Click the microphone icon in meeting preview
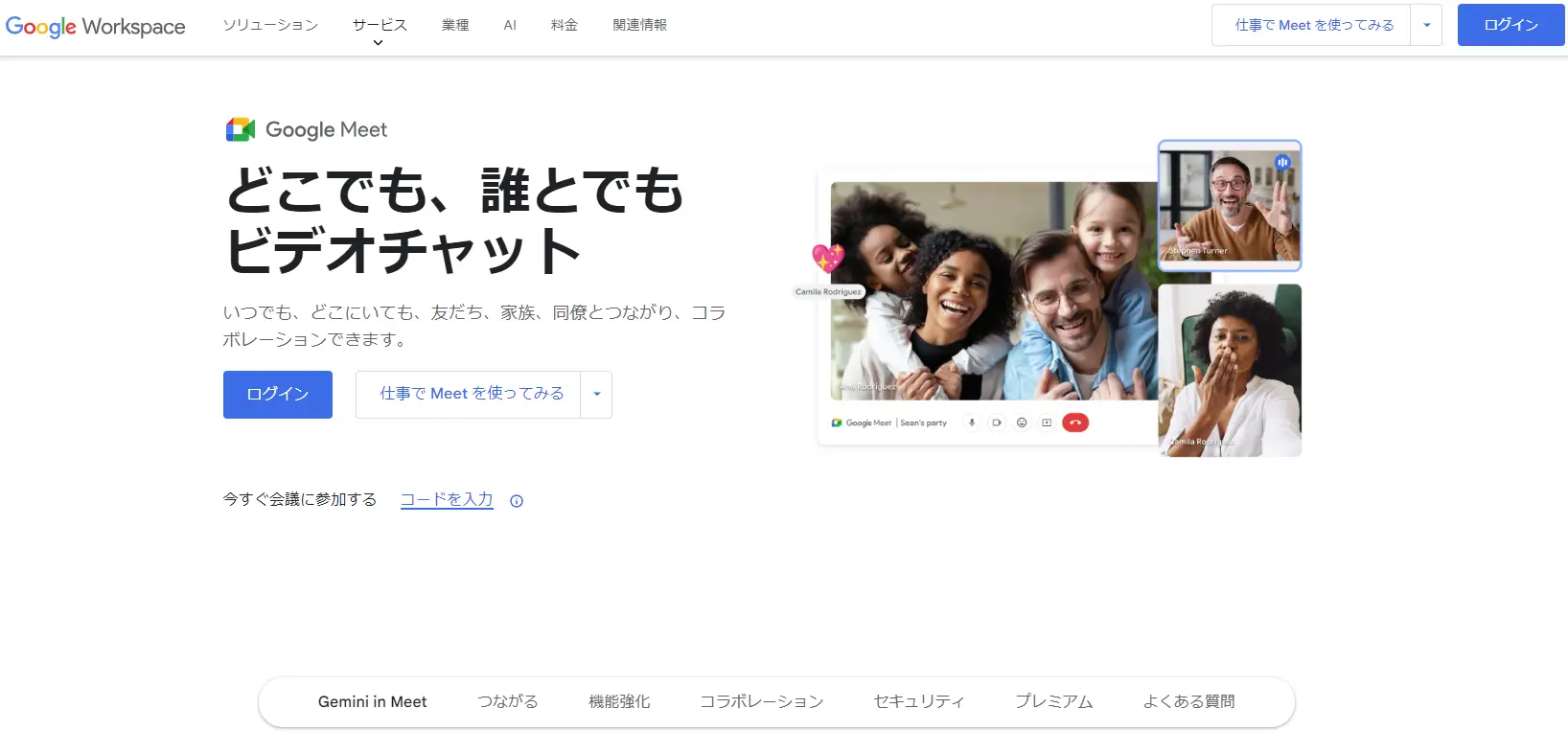 (x=972, y=423)
